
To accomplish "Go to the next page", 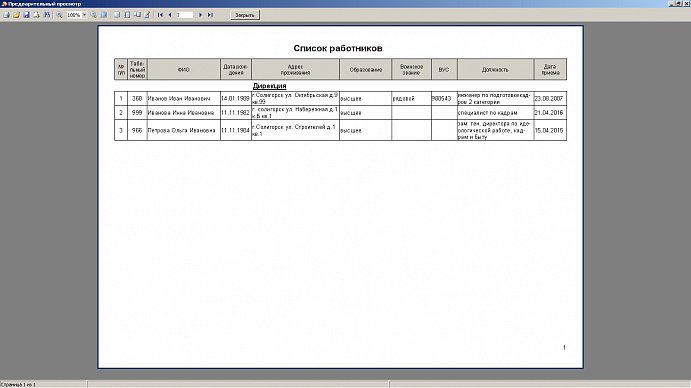I will [201, 15].
